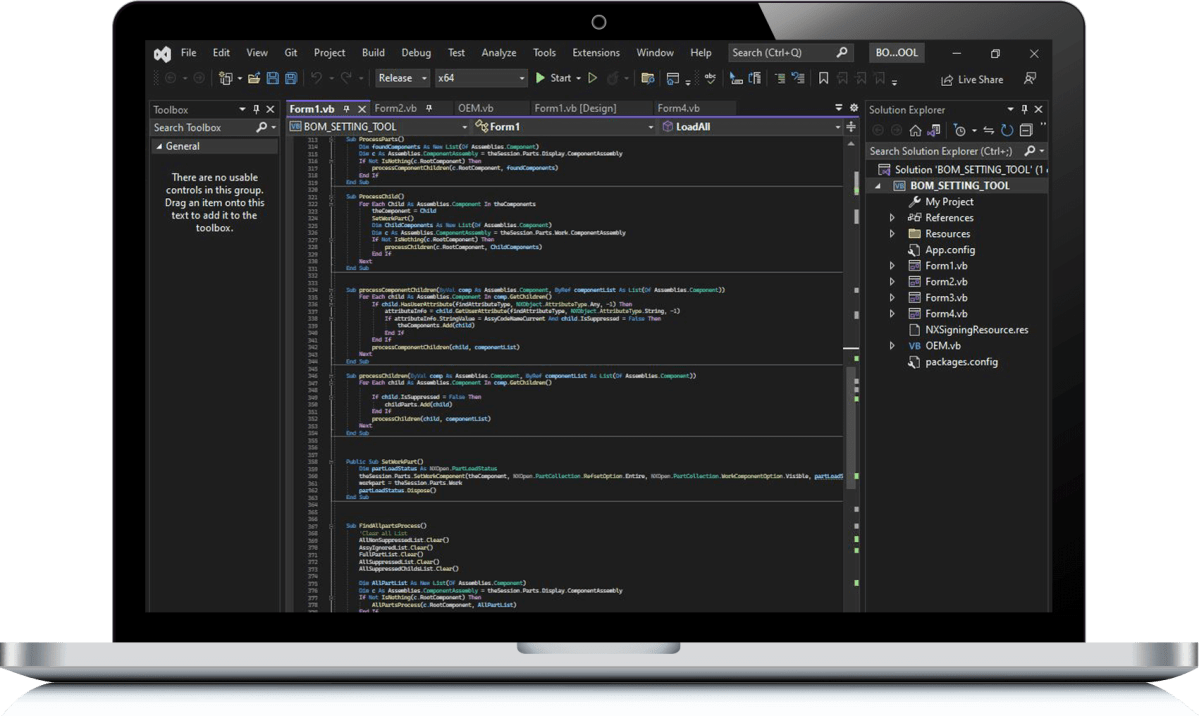Viewport: 1199px width, 716px height.
Task: Toggle pin on Form2.vb tab
Action: coord(429,109)
